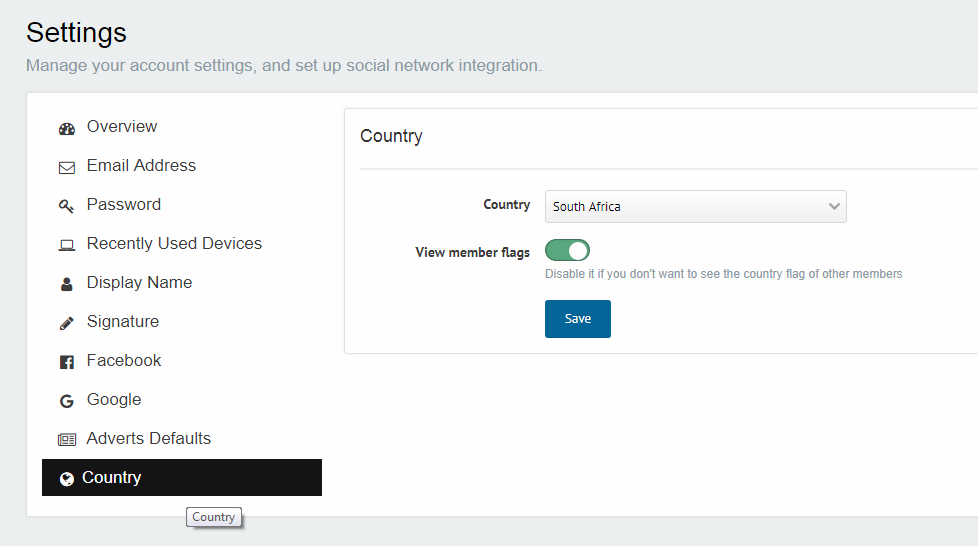Viewport: 978px width, 546px height.
Task: Select the Signature settings menu item
Action: [x=123, y=321]
